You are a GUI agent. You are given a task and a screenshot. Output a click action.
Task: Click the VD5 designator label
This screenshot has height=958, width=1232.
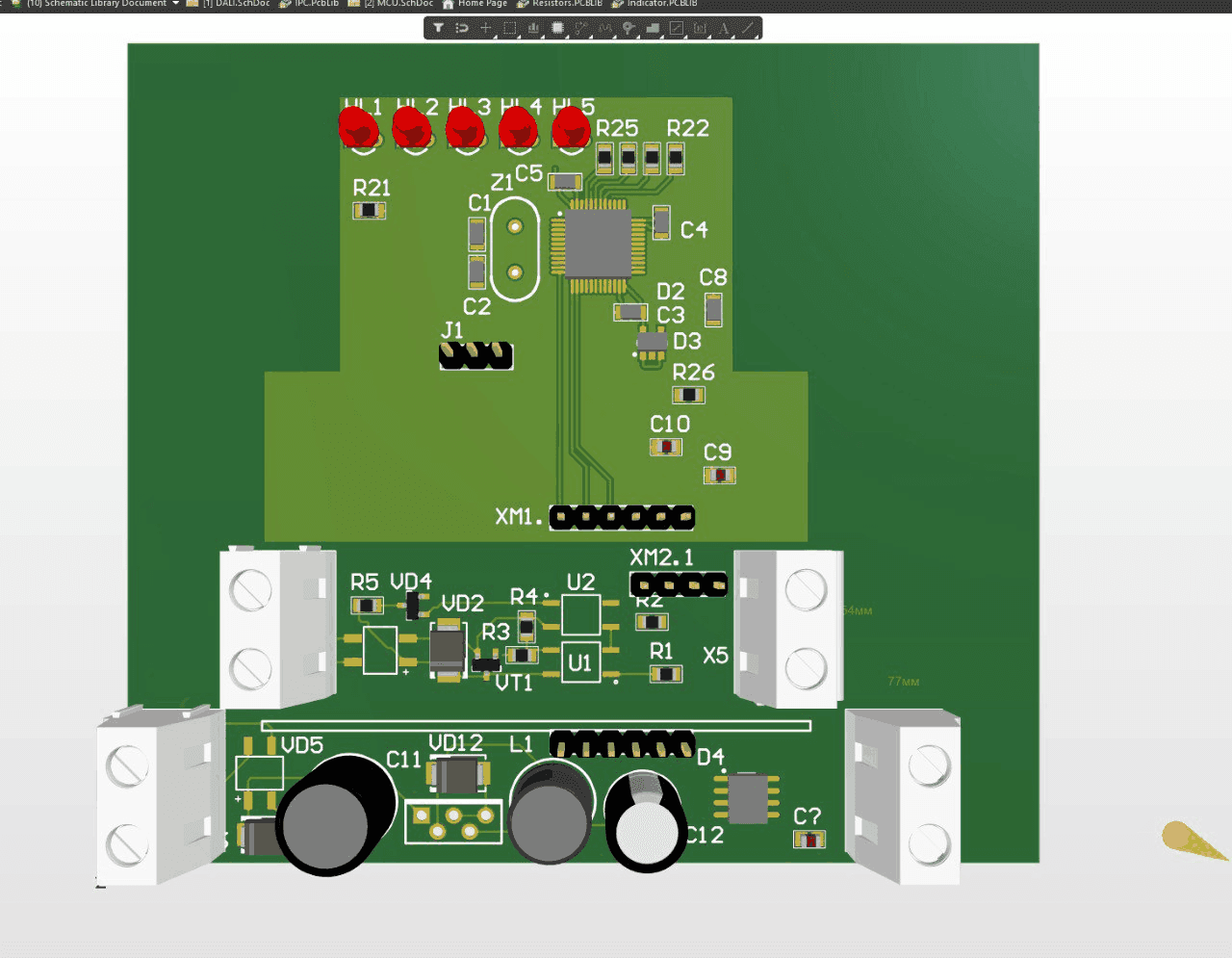click(301, 745)
